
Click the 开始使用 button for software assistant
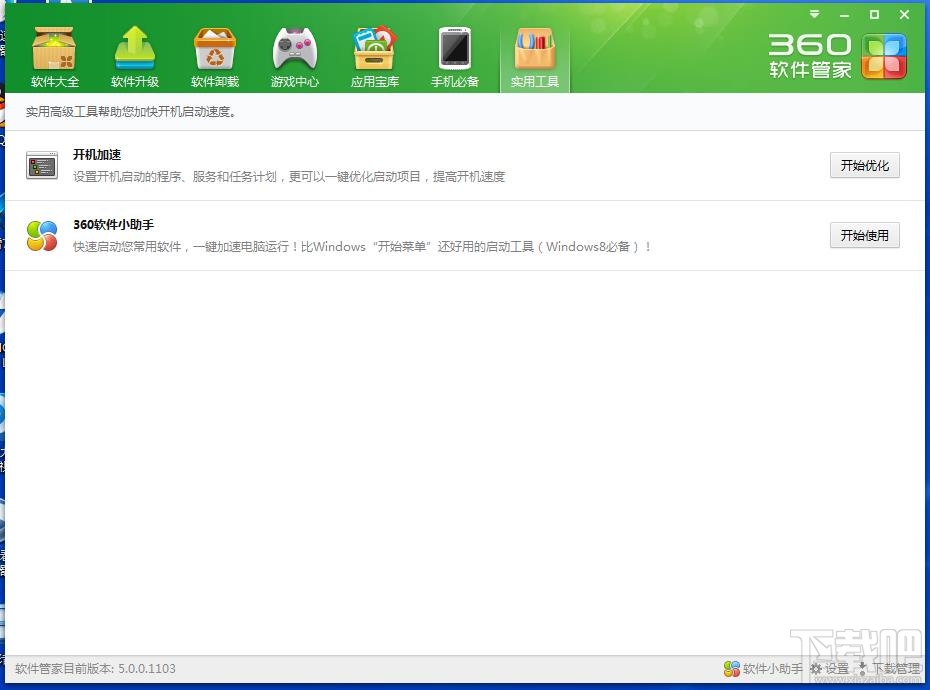864,235
